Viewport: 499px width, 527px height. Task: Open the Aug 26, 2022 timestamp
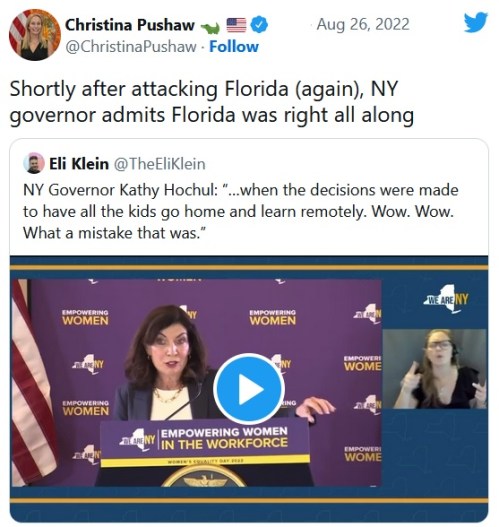[x=363, y=24]
